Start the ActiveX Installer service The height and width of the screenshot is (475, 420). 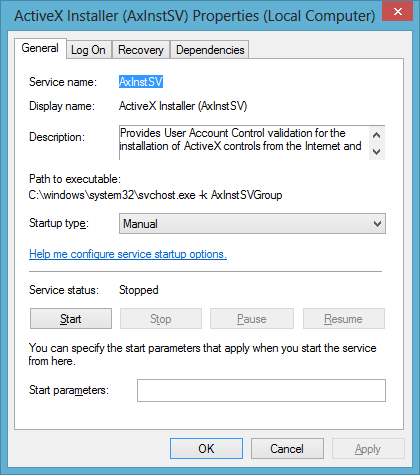coord(71,319)
